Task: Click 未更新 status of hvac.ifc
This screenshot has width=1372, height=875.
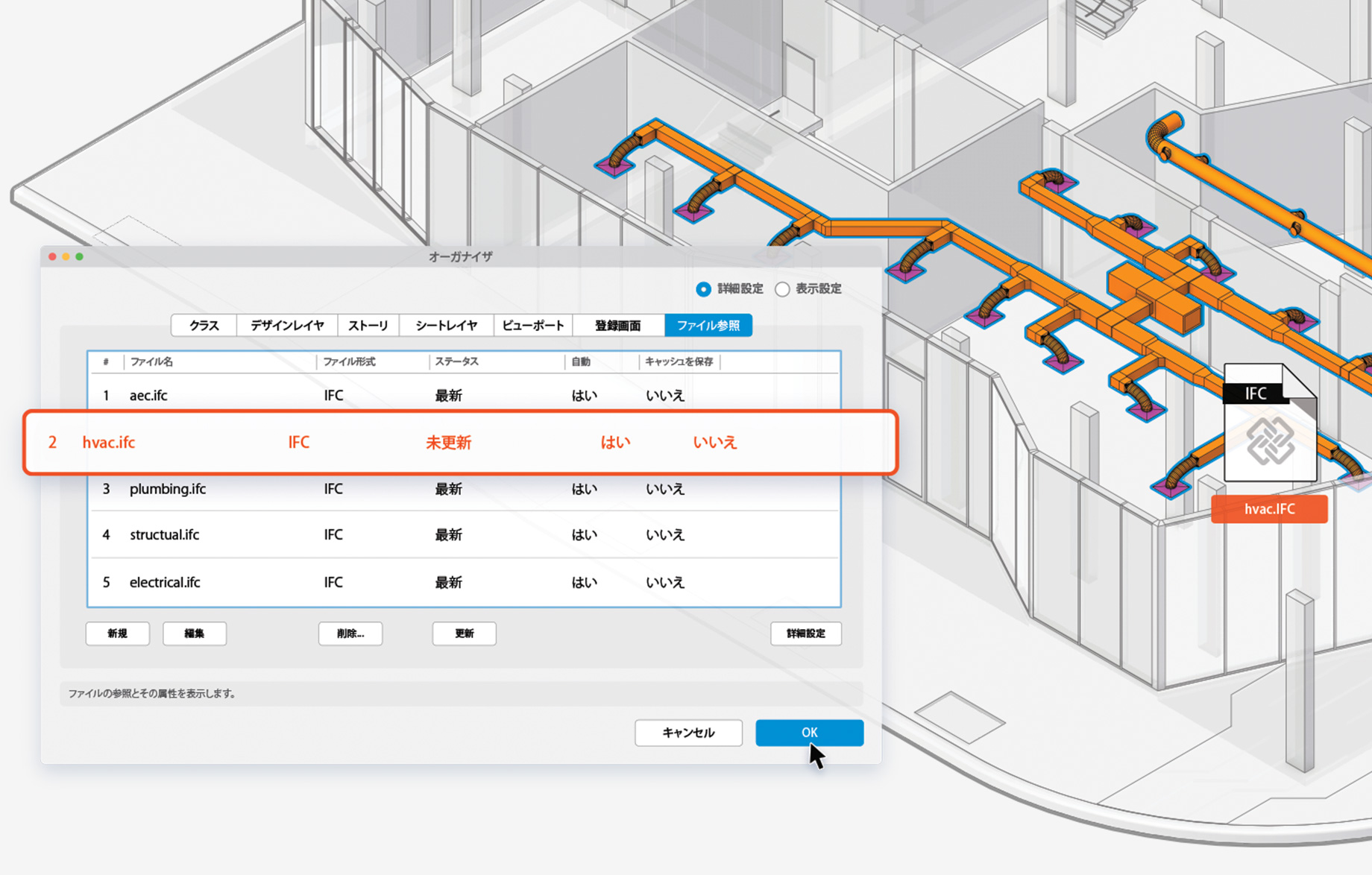Action: (x=448, y=443)
